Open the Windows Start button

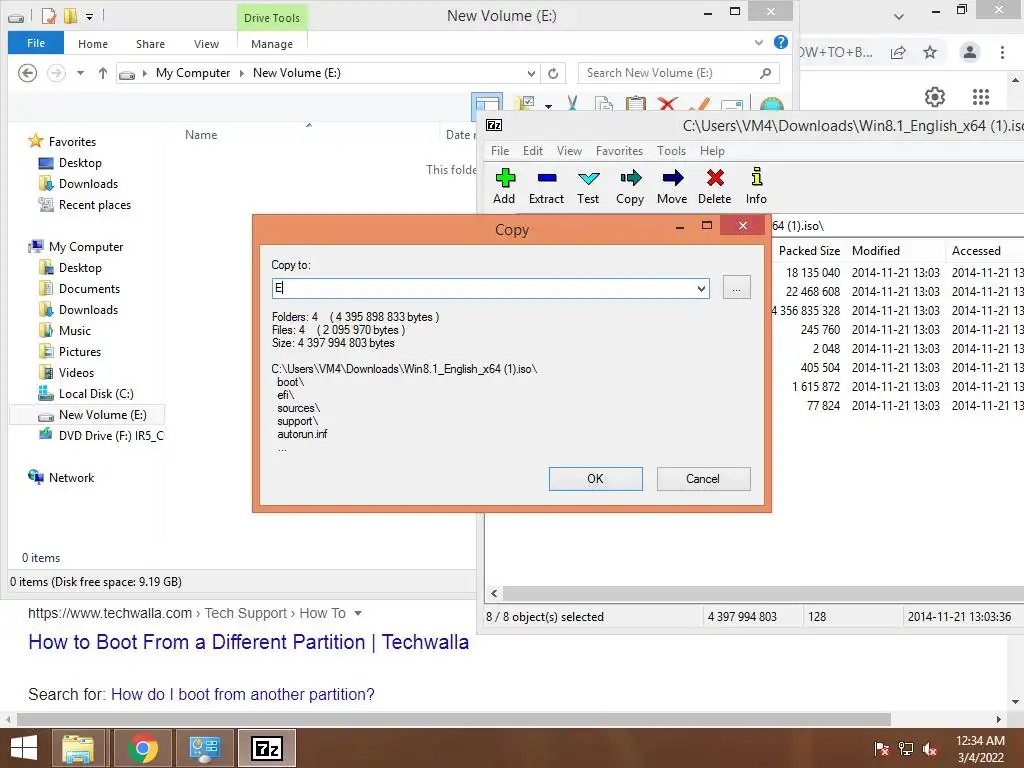click(24, 748)
